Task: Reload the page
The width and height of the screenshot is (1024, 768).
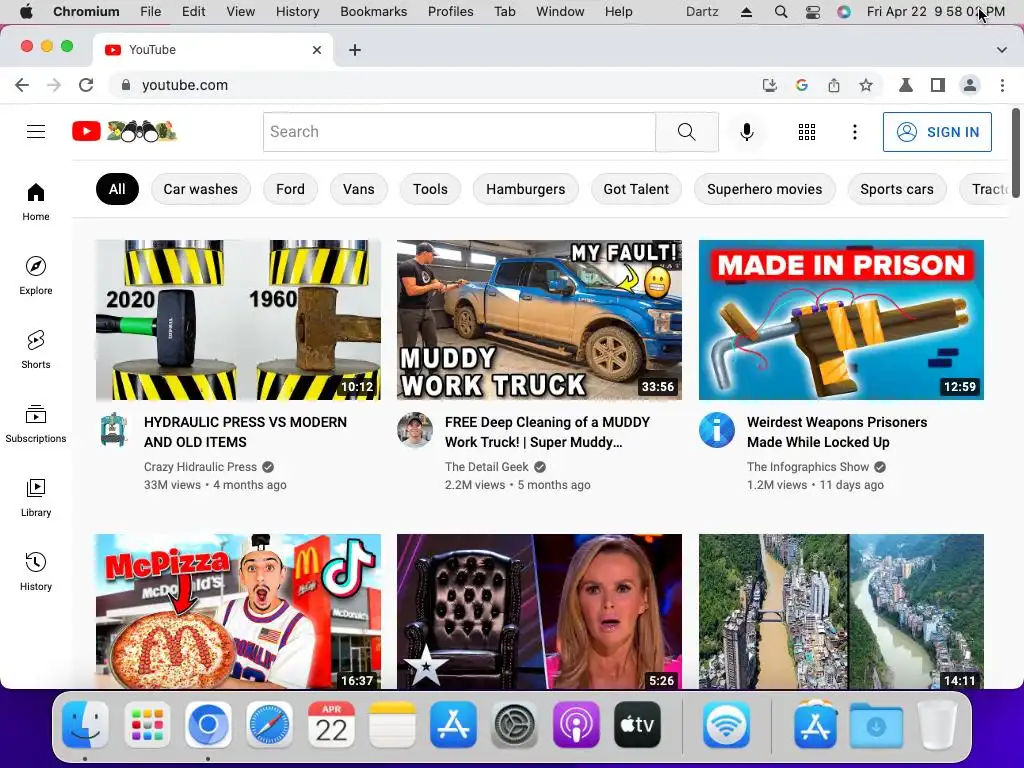Action: point(86,85)
